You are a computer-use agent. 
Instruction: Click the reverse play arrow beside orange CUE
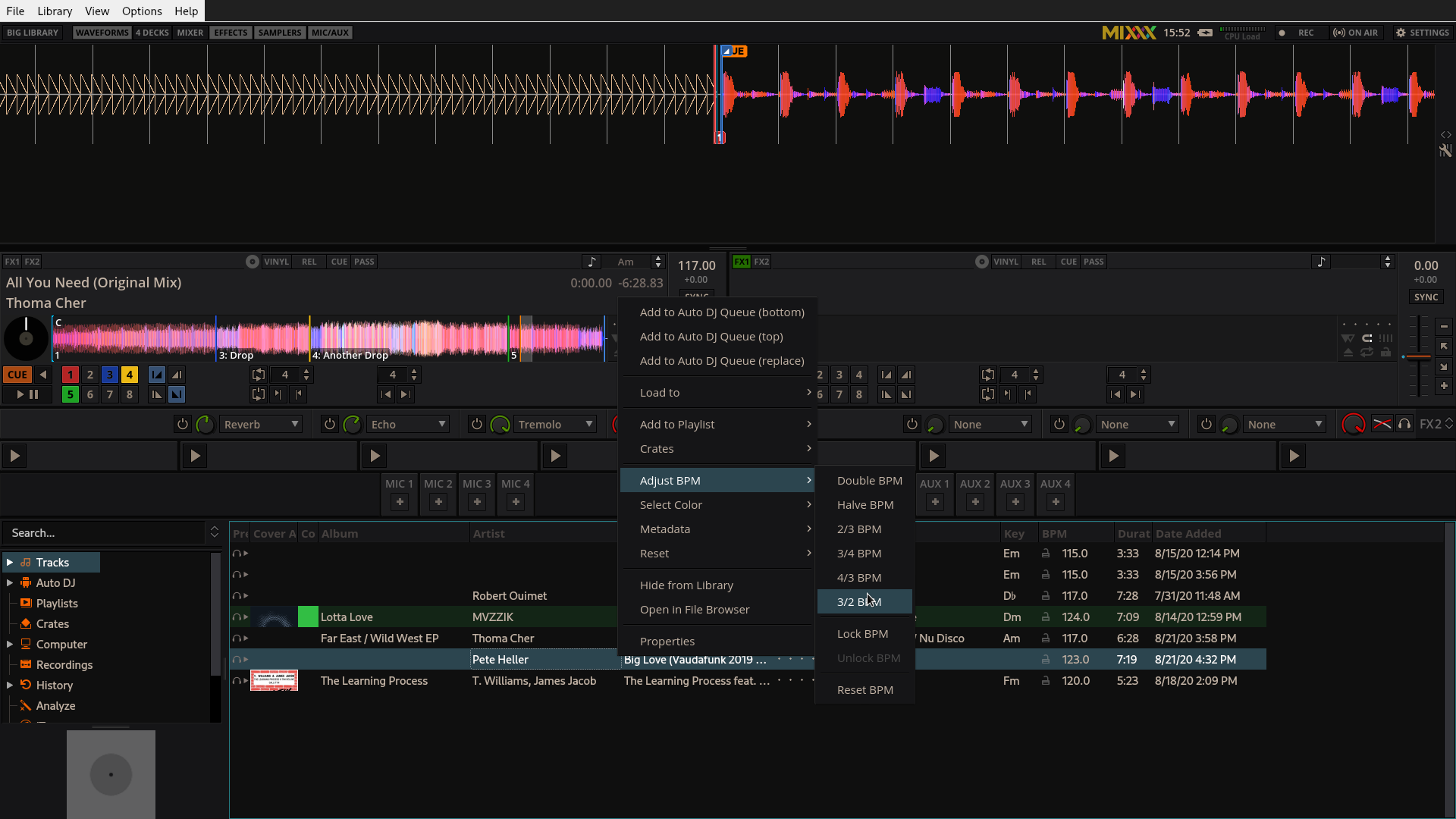pos(43,375)
